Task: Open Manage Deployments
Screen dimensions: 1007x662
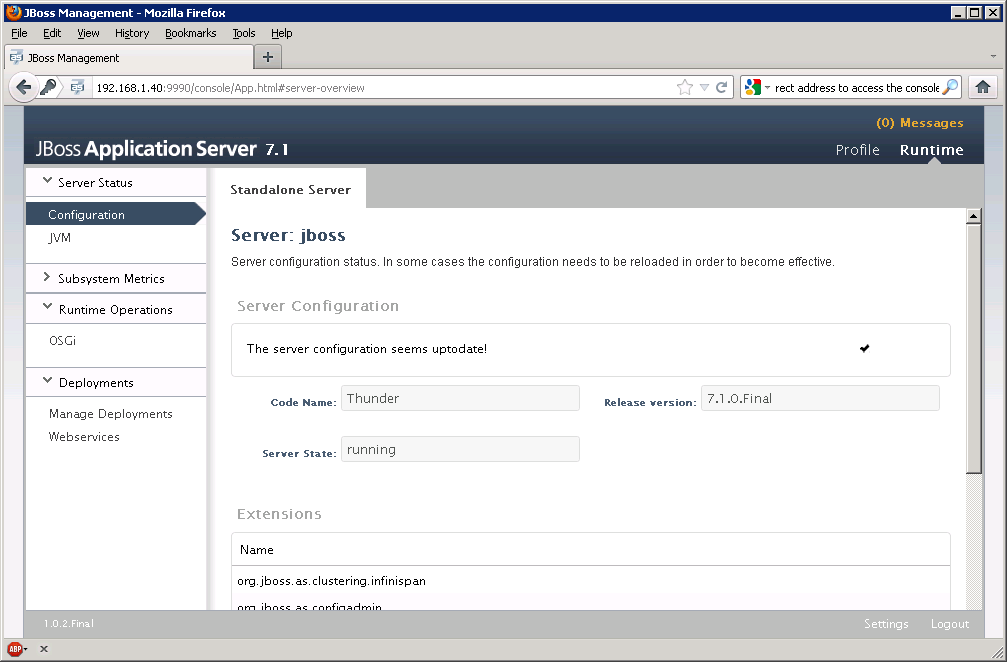Action: (111, 413)
